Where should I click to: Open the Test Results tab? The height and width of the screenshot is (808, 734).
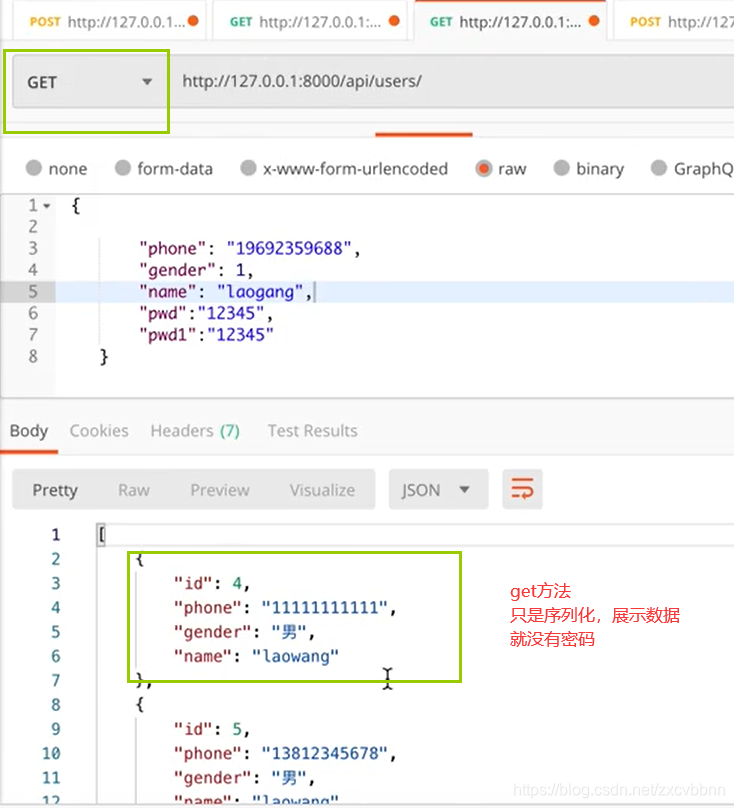click(312, 431)
